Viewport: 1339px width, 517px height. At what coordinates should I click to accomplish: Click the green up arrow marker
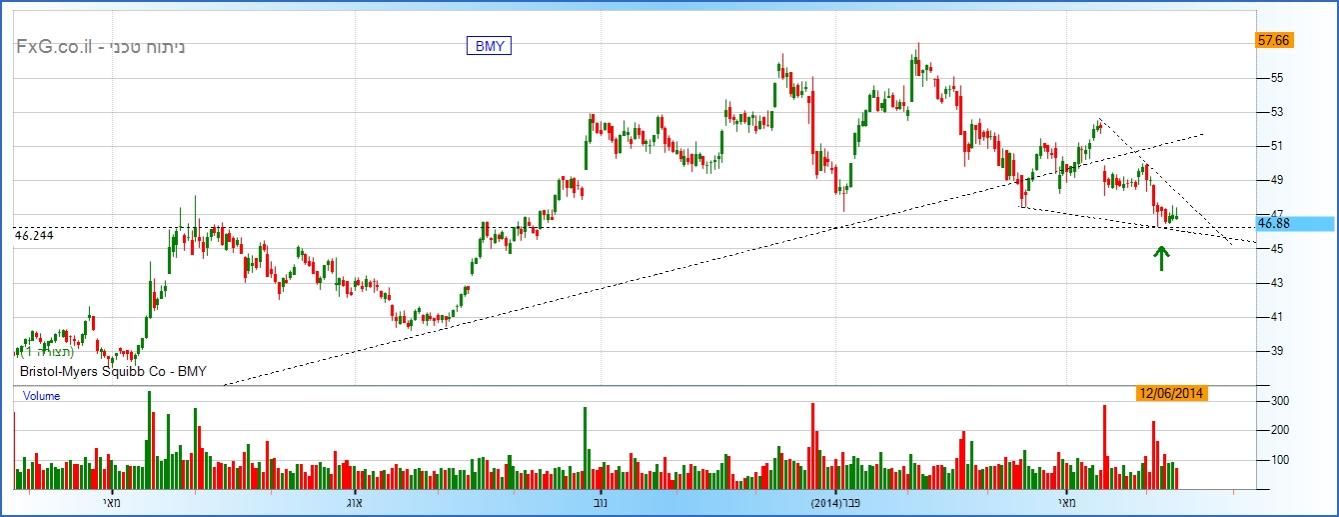[x=1160, y=259]
